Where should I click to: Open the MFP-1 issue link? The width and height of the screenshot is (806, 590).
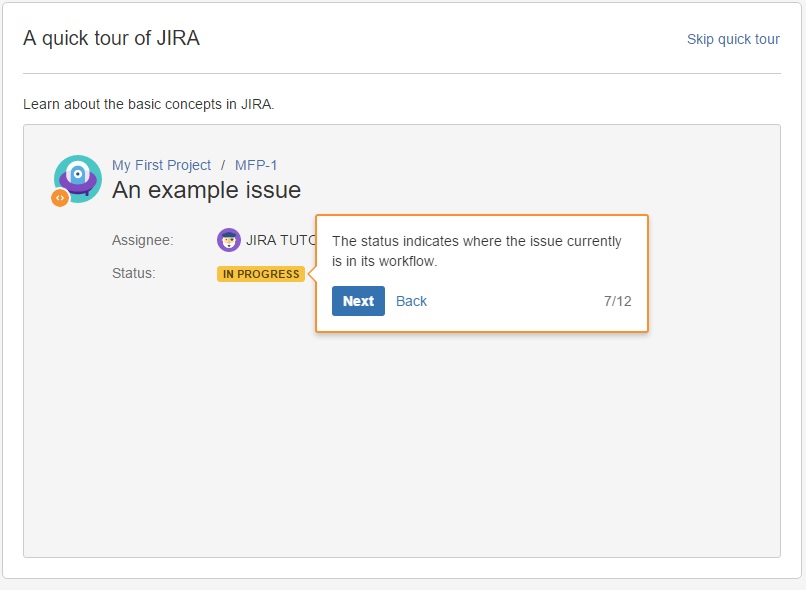tap(256, 165)
